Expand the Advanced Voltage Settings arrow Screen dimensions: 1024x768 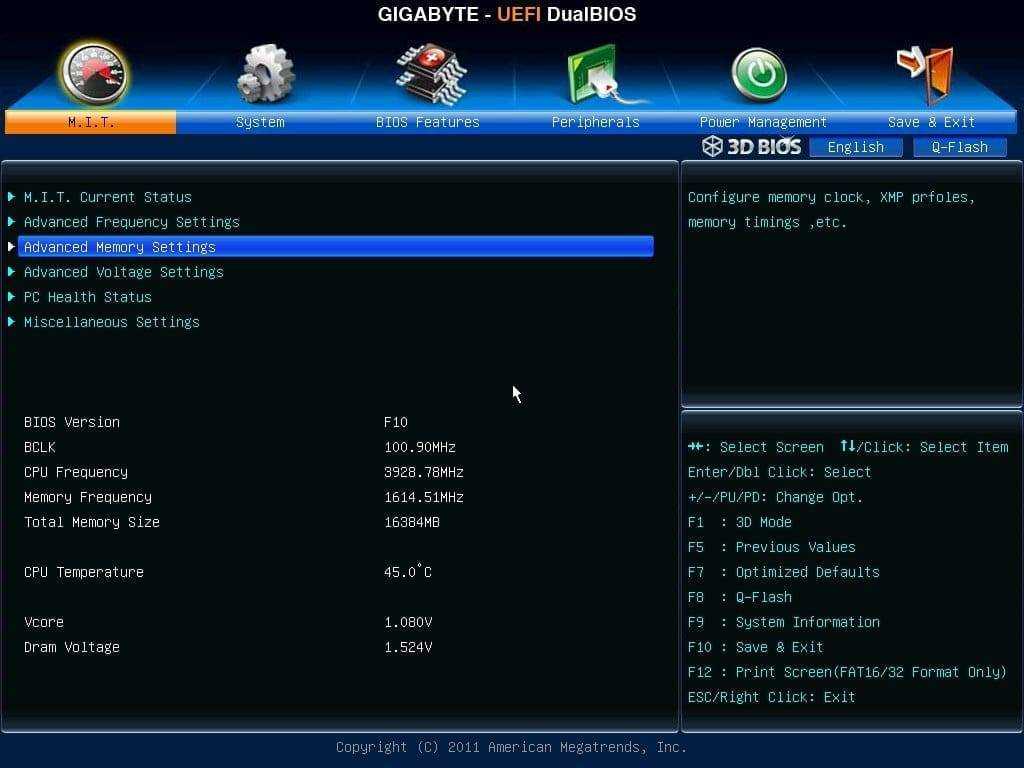[x=12, y=272]
